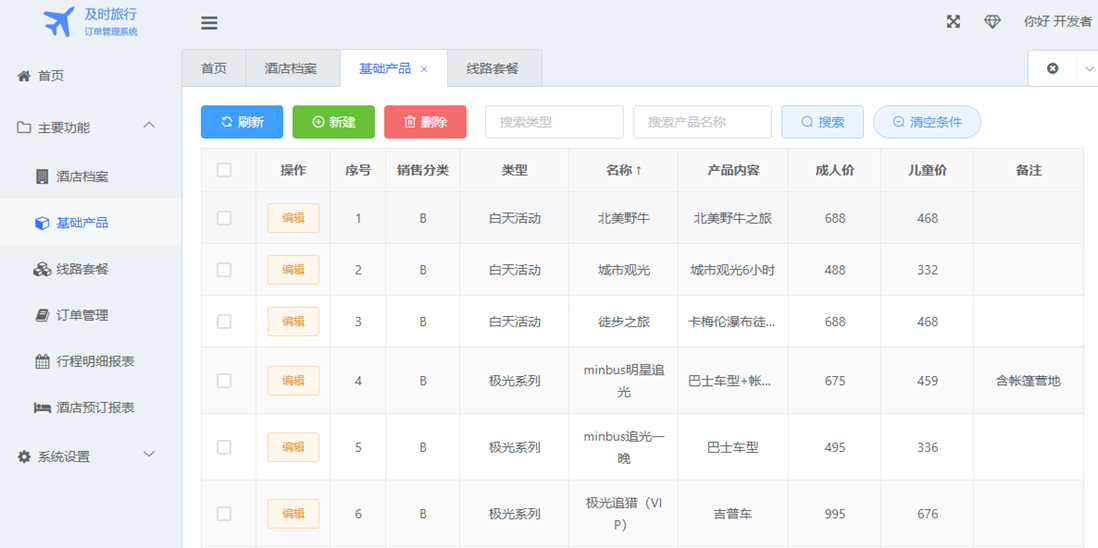
Task: Check the row for 徒步之旅
Action: [x=224, y=321]
